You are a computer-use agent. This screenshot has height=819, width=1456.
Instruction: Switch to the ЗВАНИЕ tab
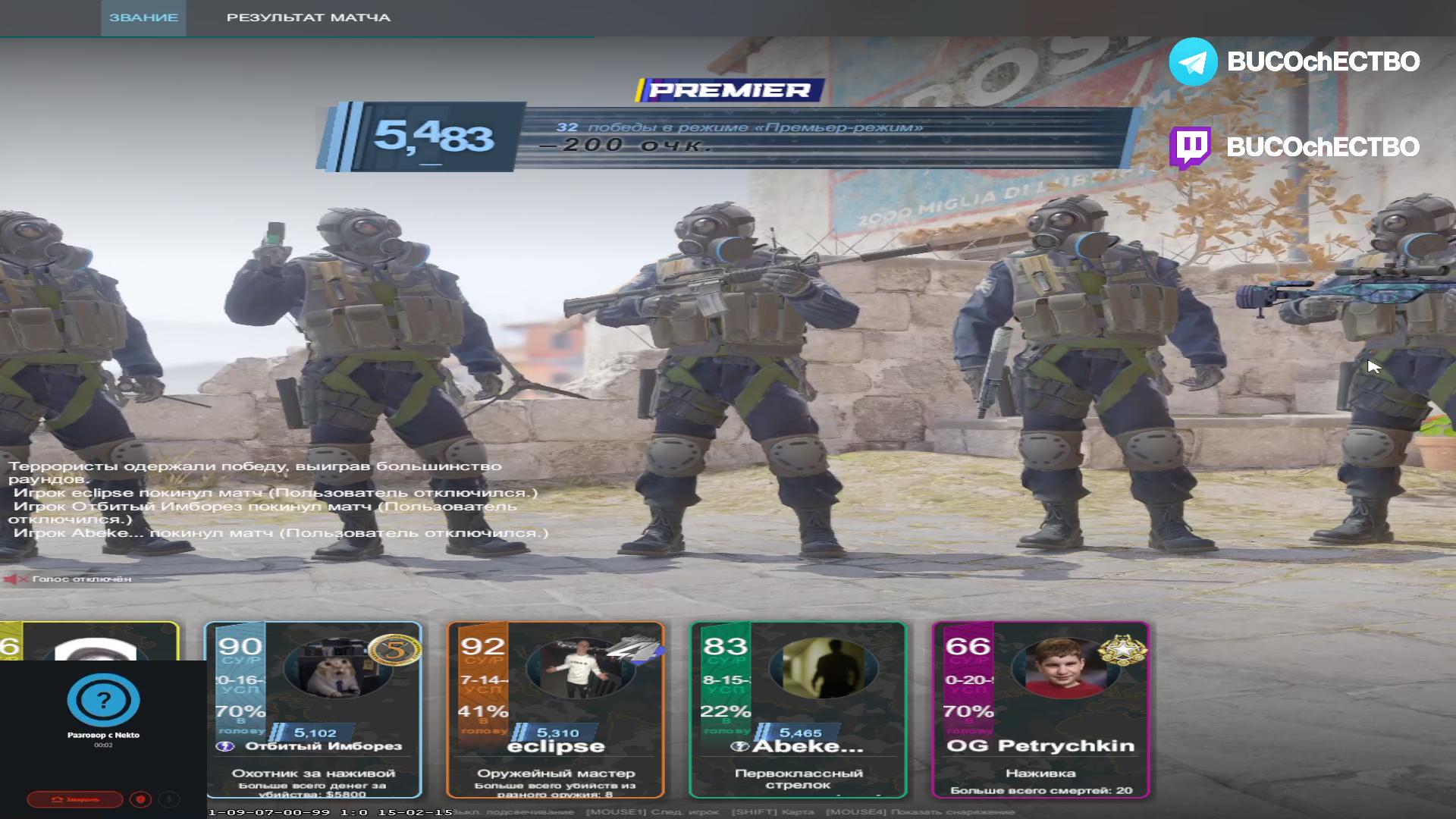[x=143, y=17]
